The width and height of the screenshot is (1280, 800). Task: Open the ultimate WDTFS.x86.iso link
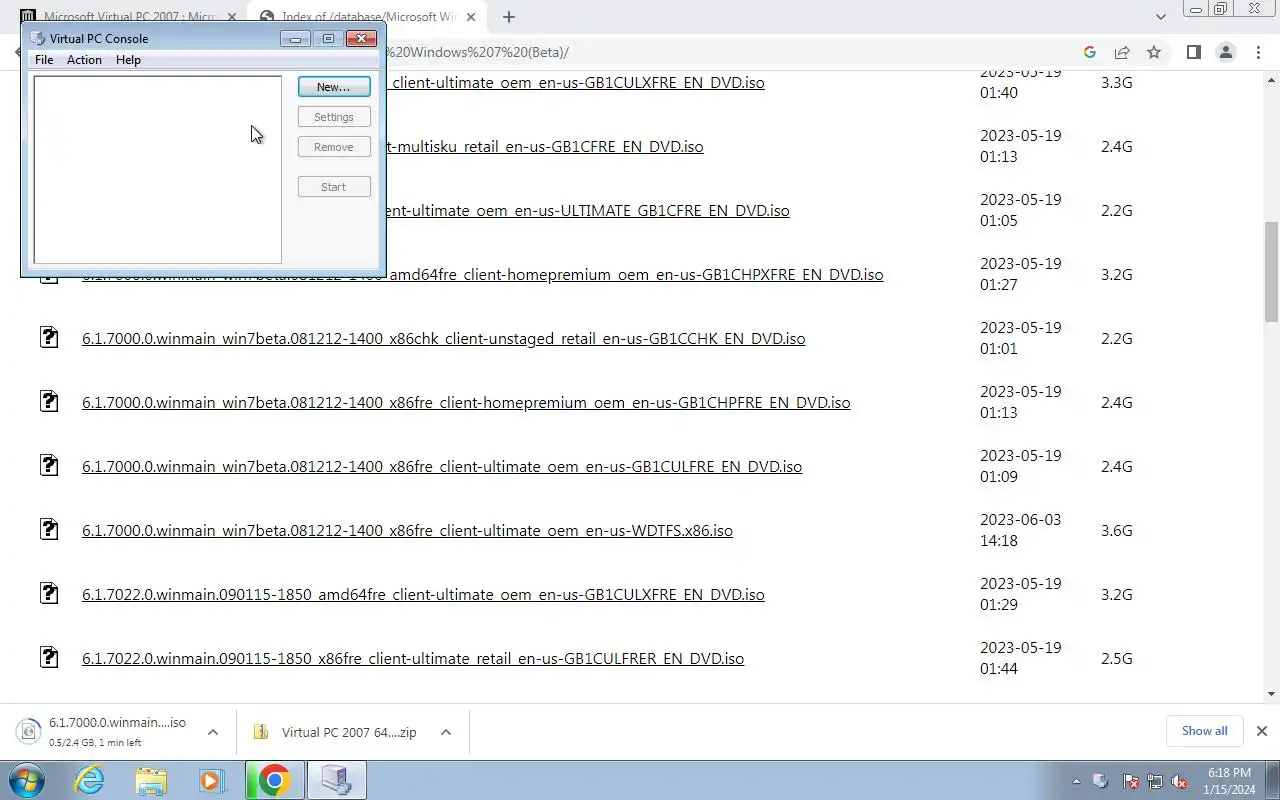pyautogui.click(x=407, y=531)
